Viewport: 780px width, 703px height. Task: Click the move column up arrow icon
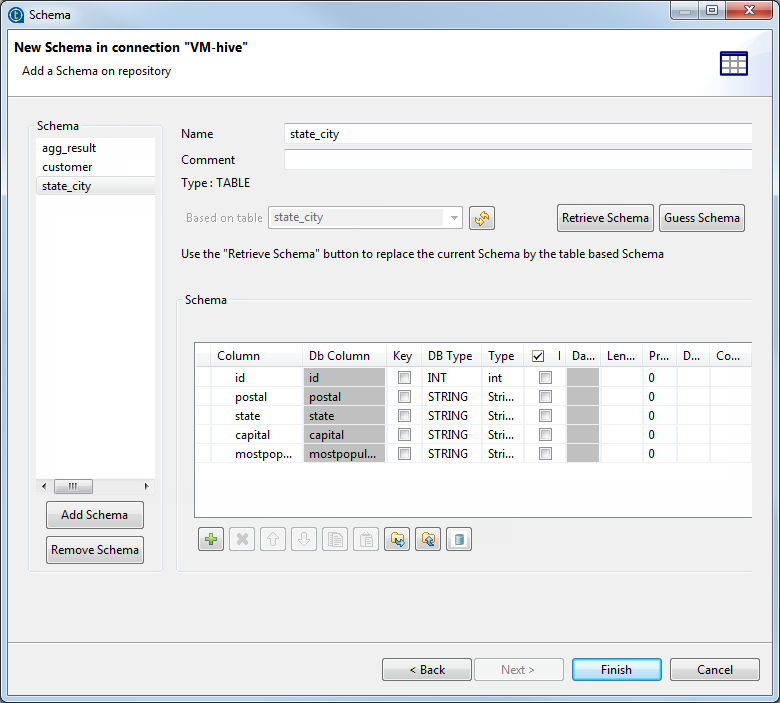(273, 540)
